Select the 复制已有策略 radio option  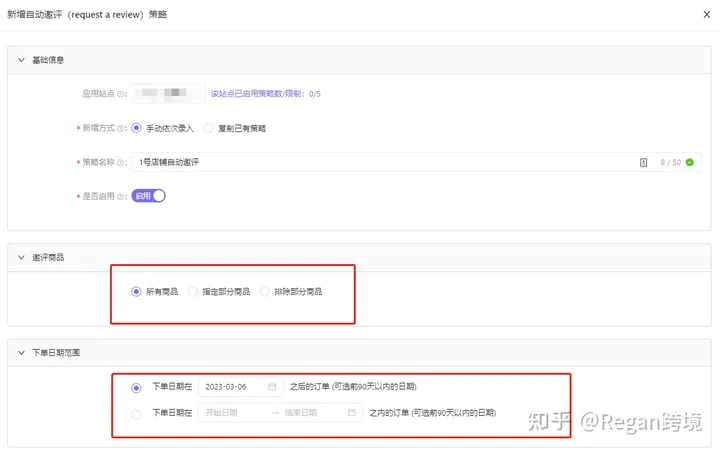[x=208, y=128]
